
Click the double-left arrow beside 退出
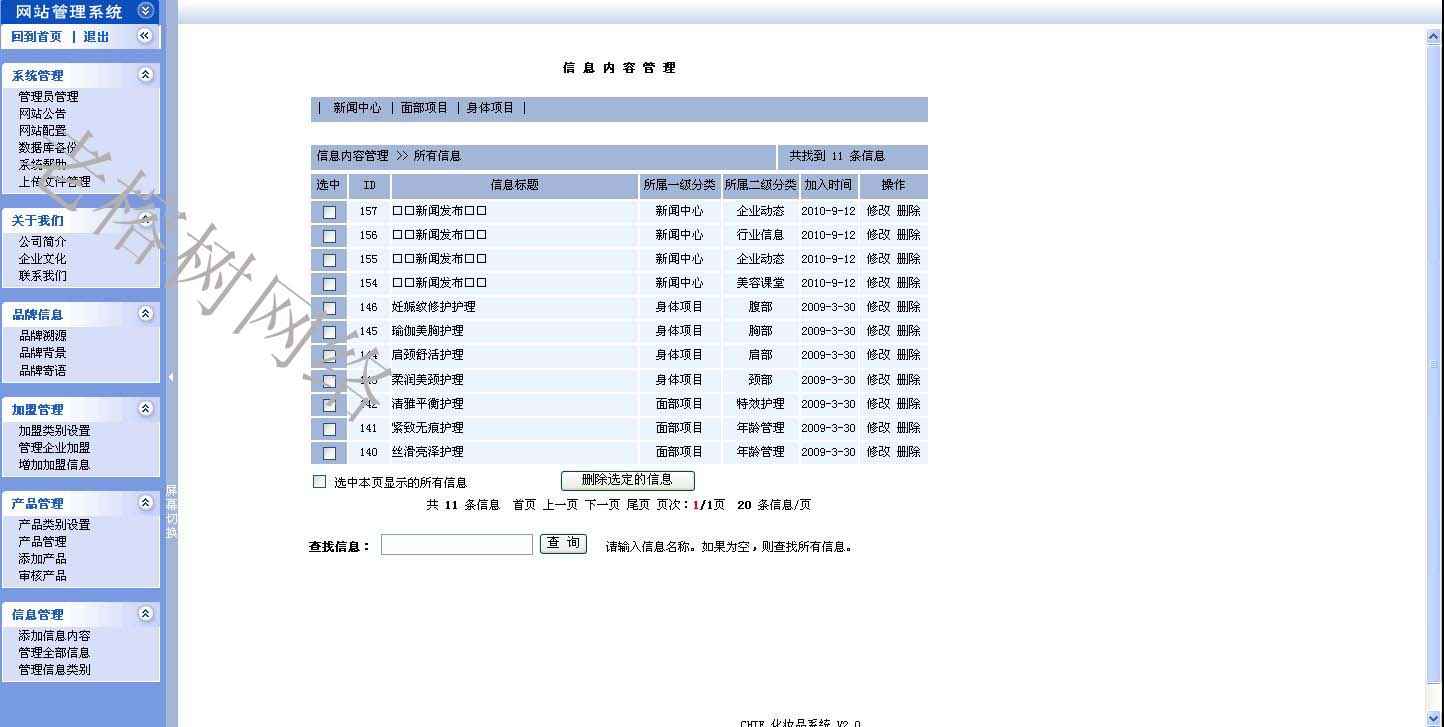[x=144, y=36]
